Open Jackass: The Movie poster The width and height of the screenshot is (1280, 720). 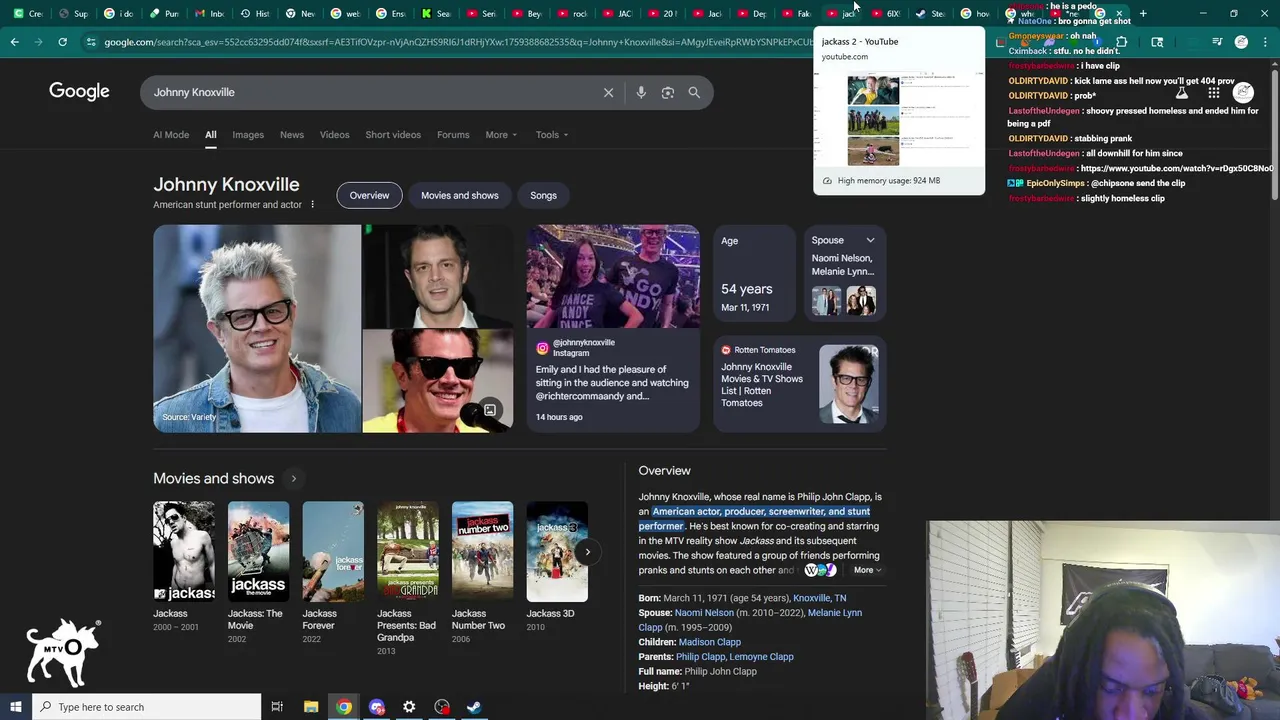pos(258,551)
